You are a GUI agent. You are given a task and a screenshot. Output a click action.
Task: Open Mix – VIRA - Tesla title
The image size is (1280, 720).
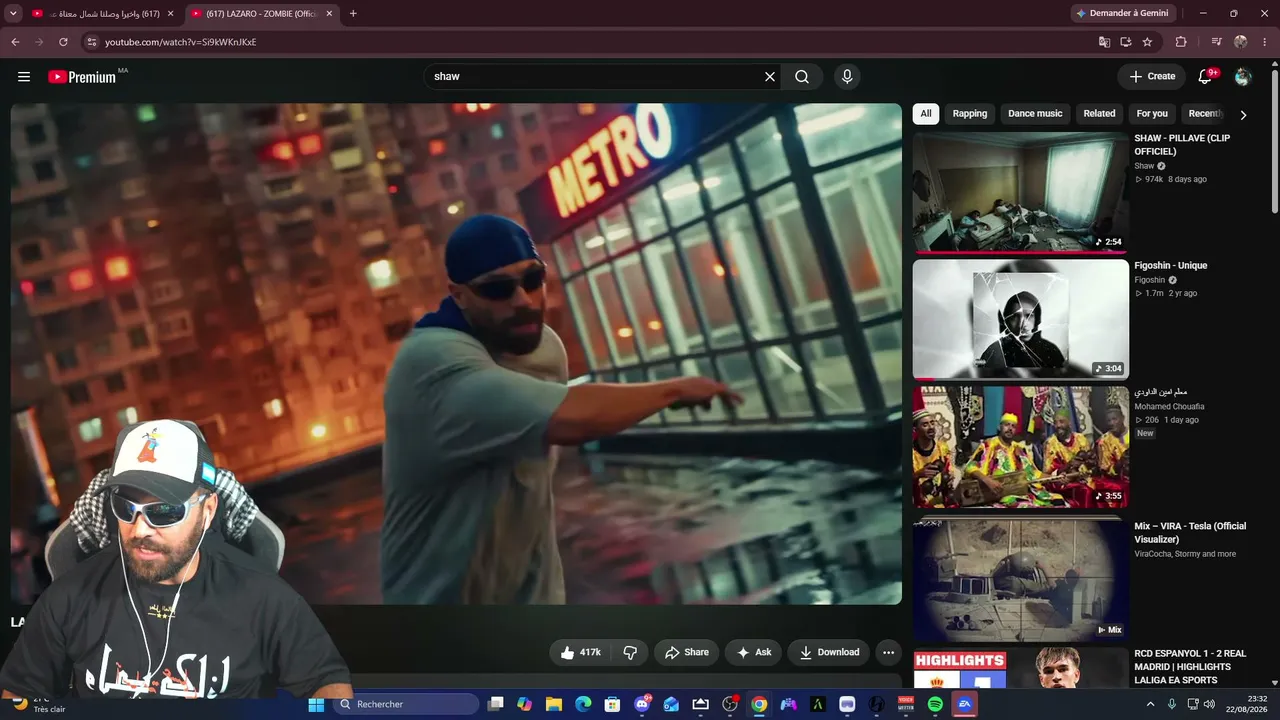[x=1190, y=532]
